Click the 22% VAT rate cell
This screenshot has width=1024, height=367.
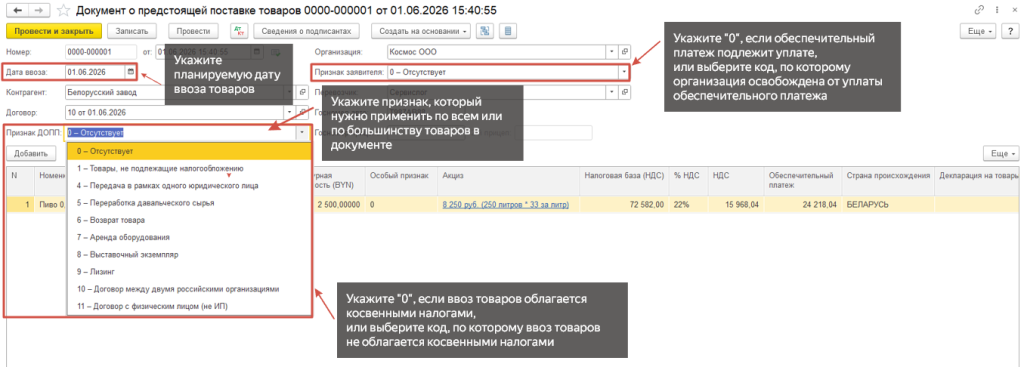click(x=688, y=204)
